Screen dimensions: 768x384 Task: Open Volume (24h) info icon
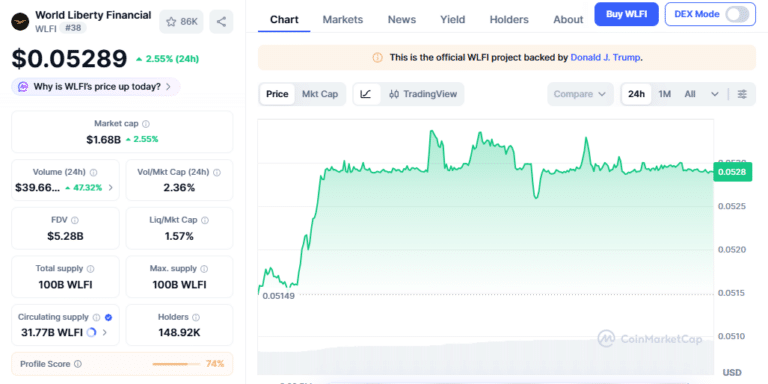coord(94,172)
